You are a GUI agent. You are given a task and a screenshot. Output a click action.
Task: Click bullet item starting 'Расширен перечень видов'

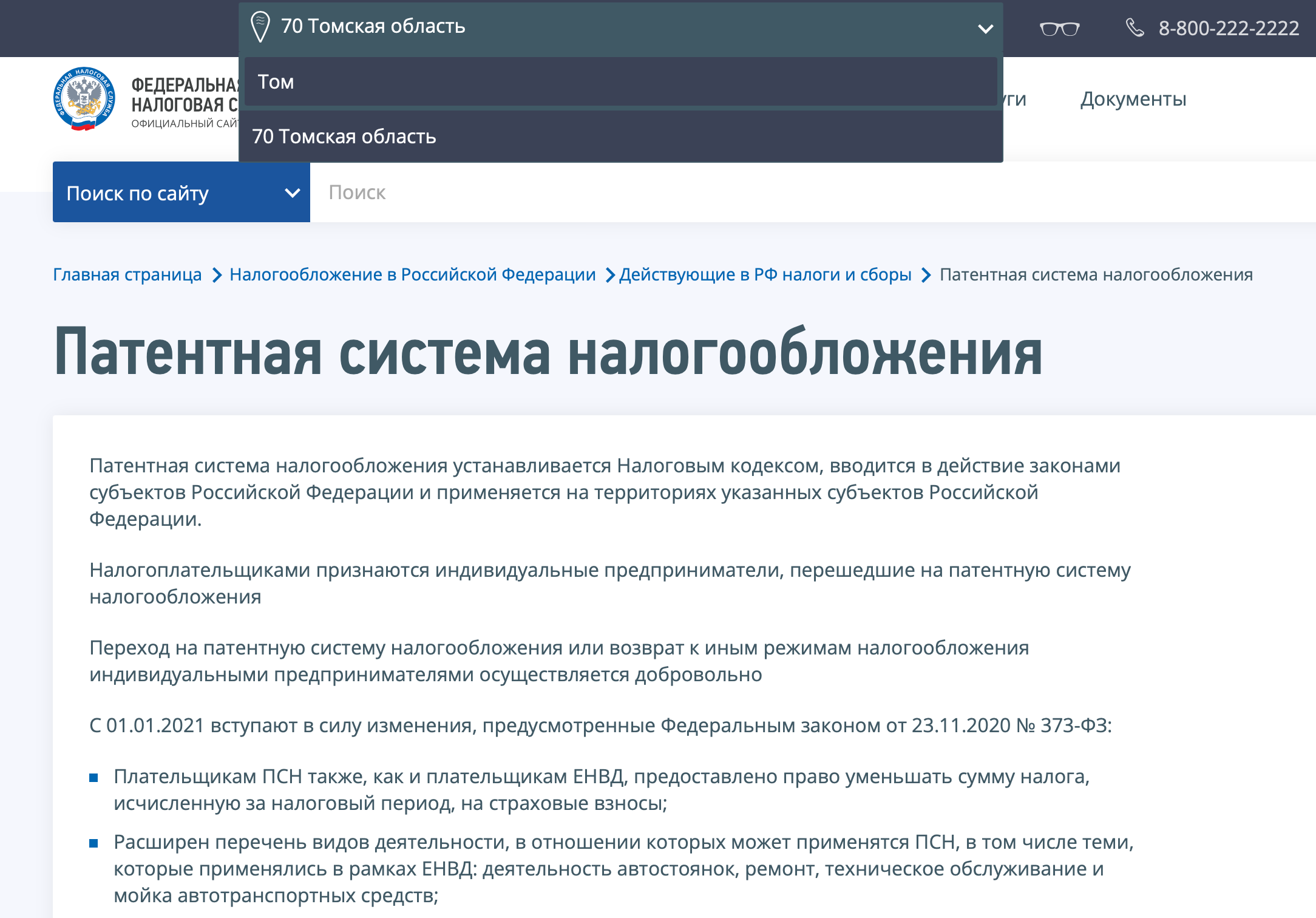623,868
